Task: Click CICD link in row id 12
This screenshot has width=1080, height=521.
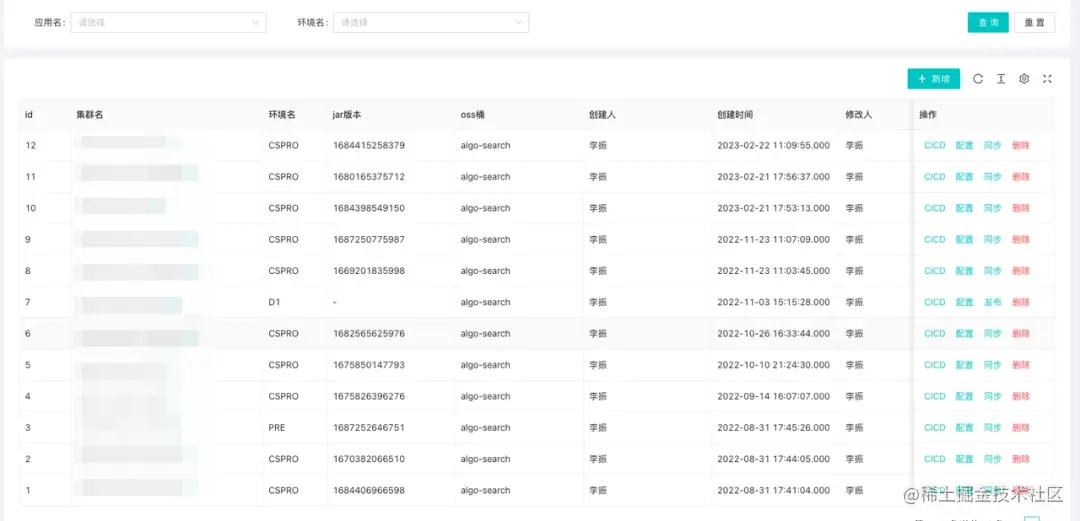Action: click(935, 145)
